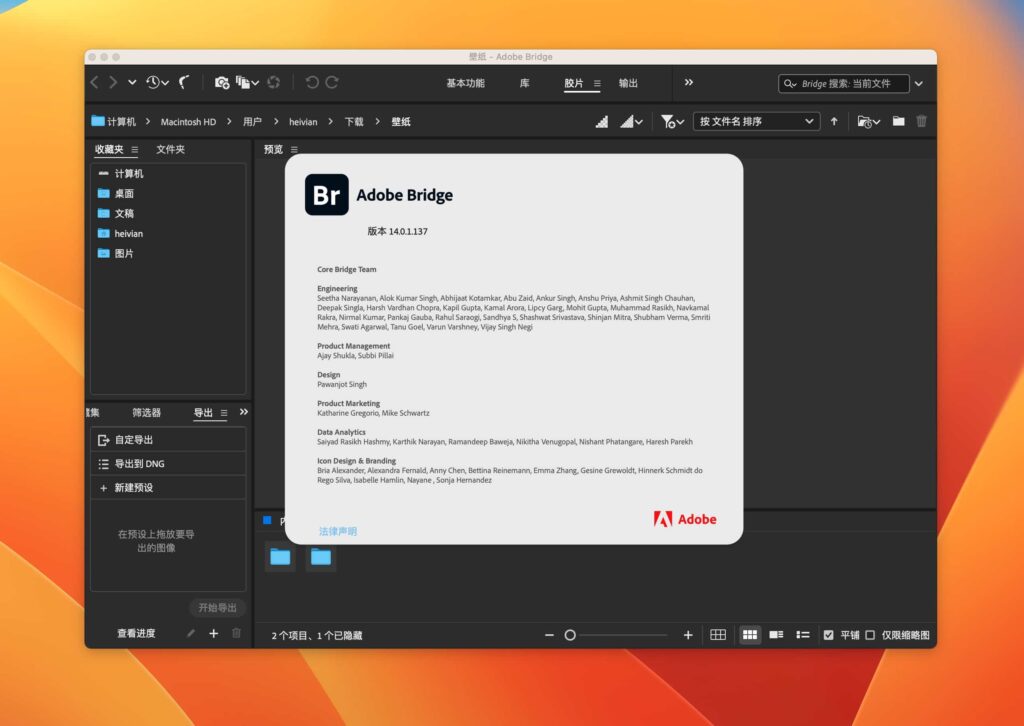Expand the Bridge search scope dropdown
1024x726 pixels.
(918, 83)
